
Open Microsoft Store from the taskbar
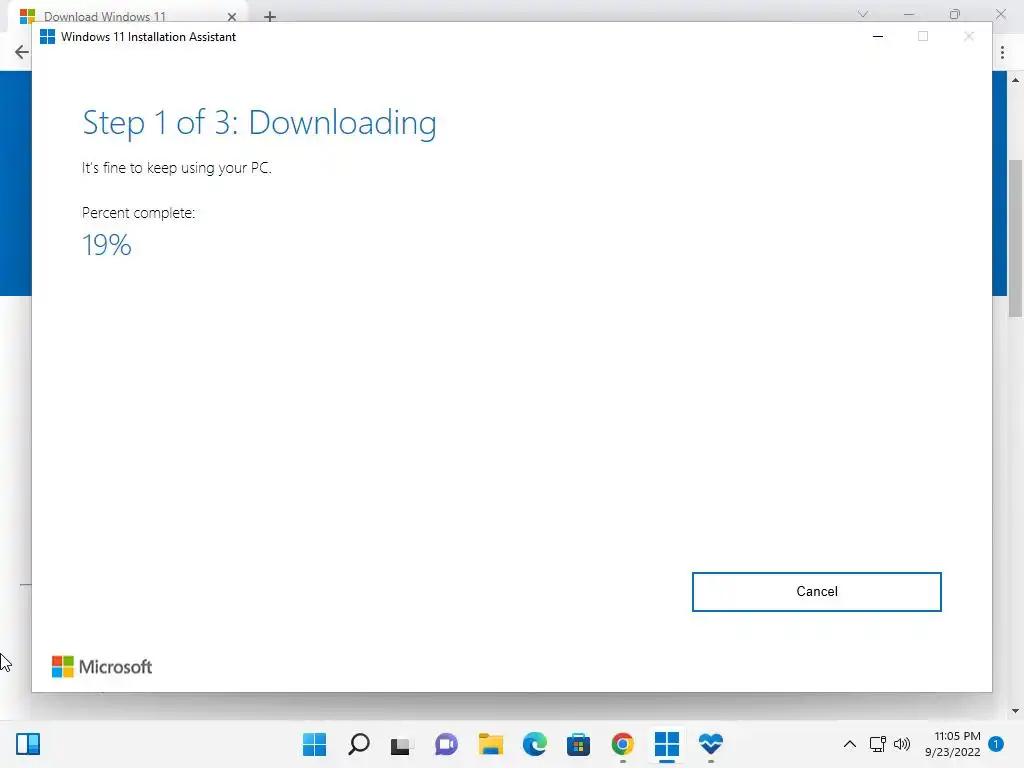pyautogui.click(x=578, y=744)
